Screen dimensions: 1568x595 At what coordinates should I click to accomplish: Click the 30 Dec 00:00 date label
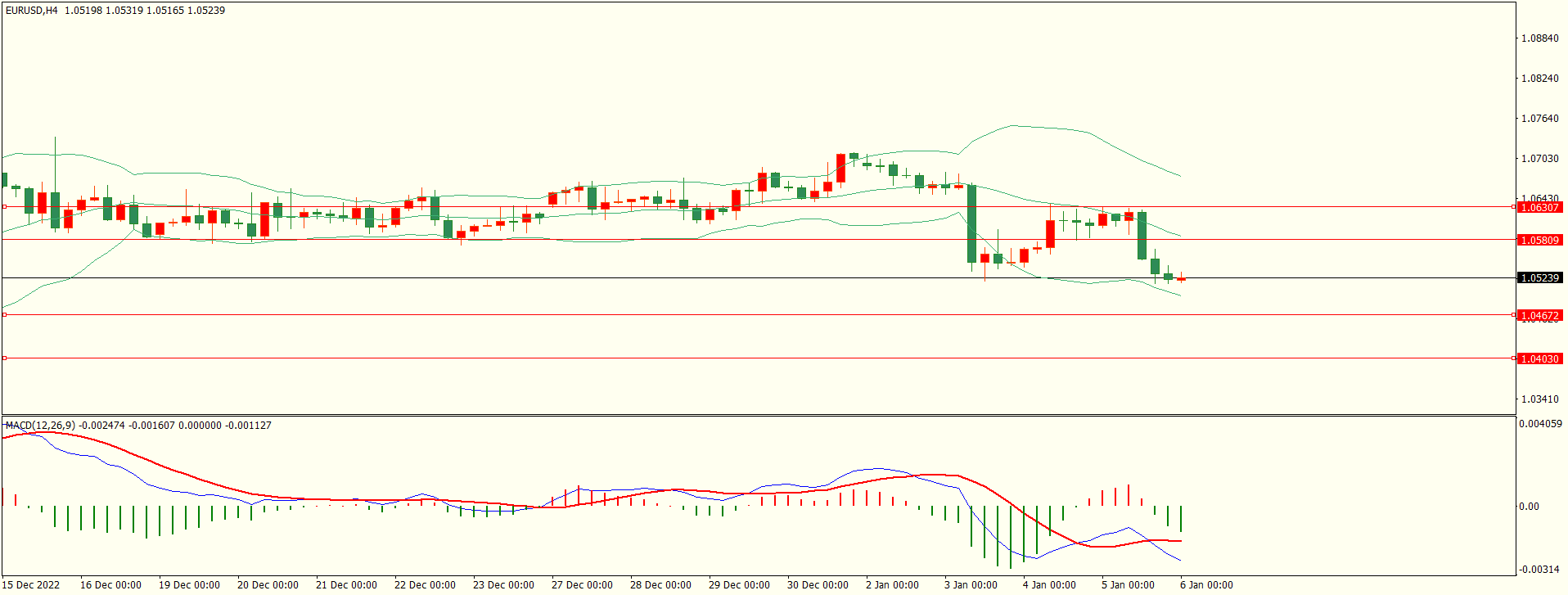point(818,585)
